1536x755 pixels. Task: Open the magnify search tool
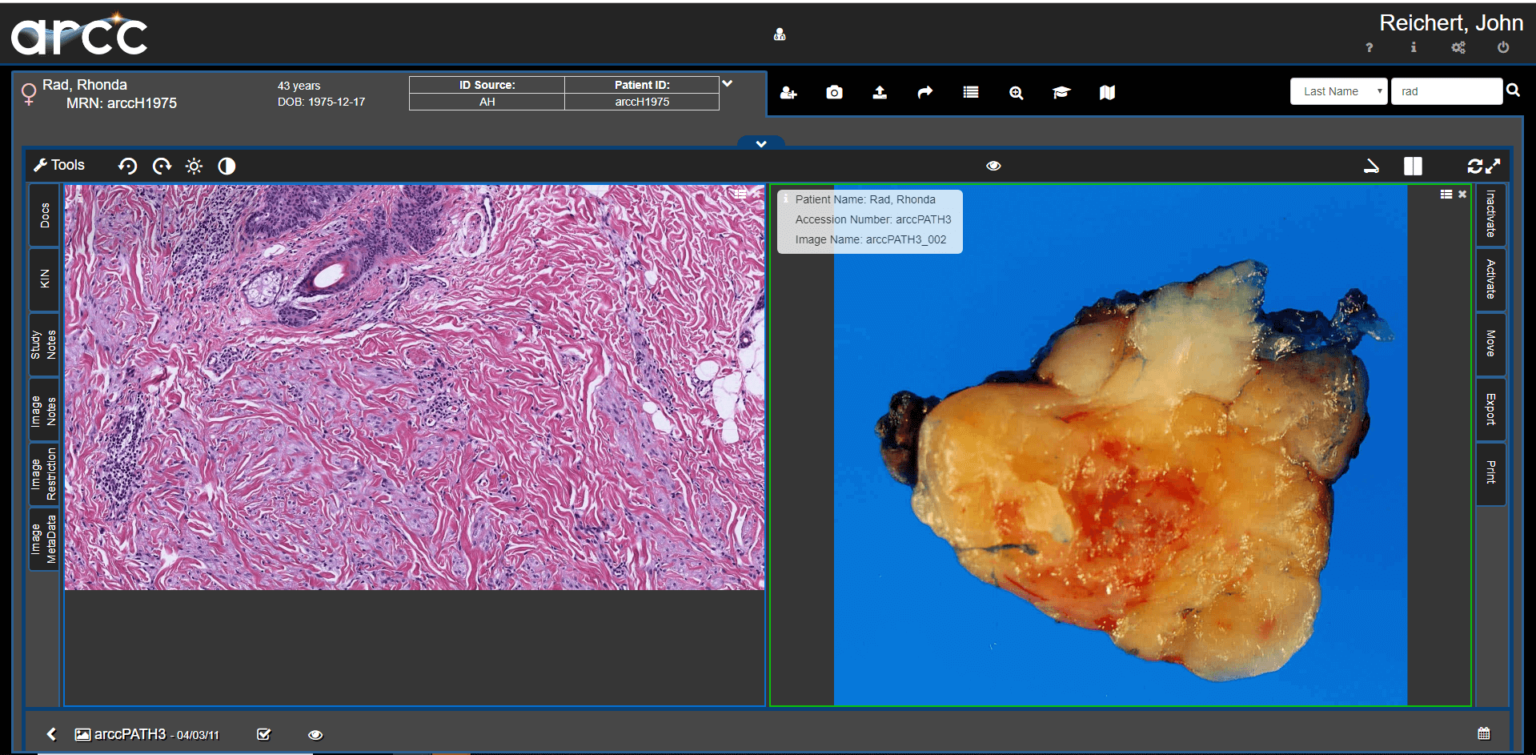(1015, 92)
